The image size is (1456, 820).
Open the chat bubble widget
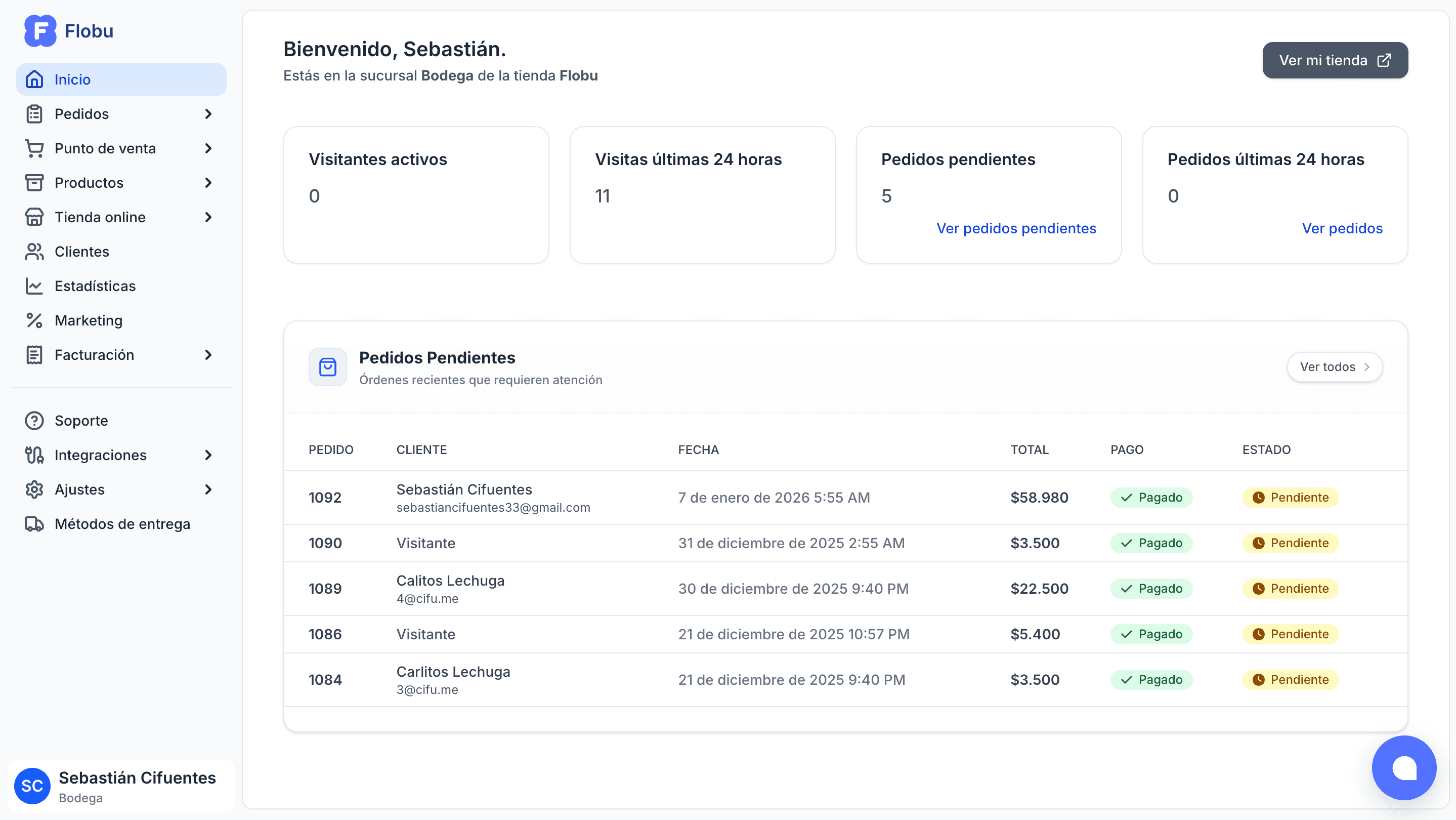(1404, 767)
